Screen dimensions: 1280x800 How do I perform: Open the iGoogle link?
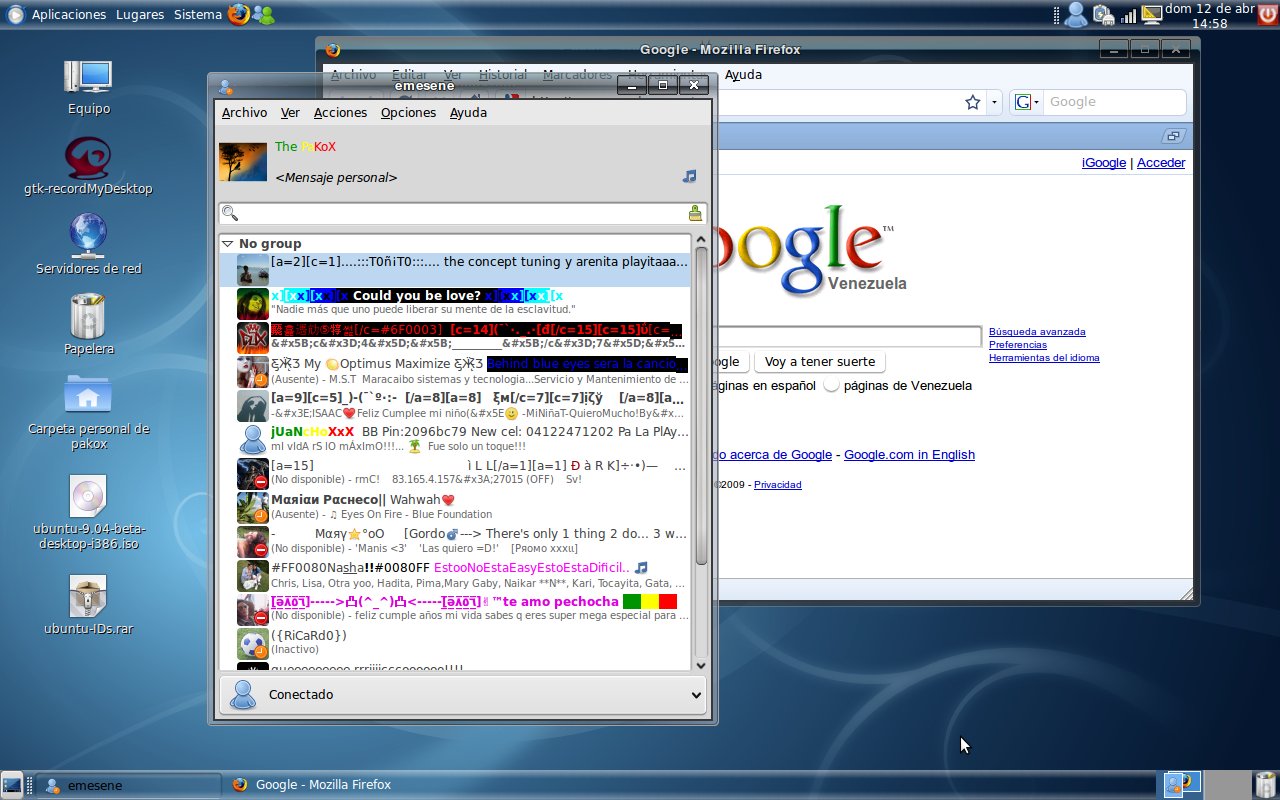pos(1104,163)
